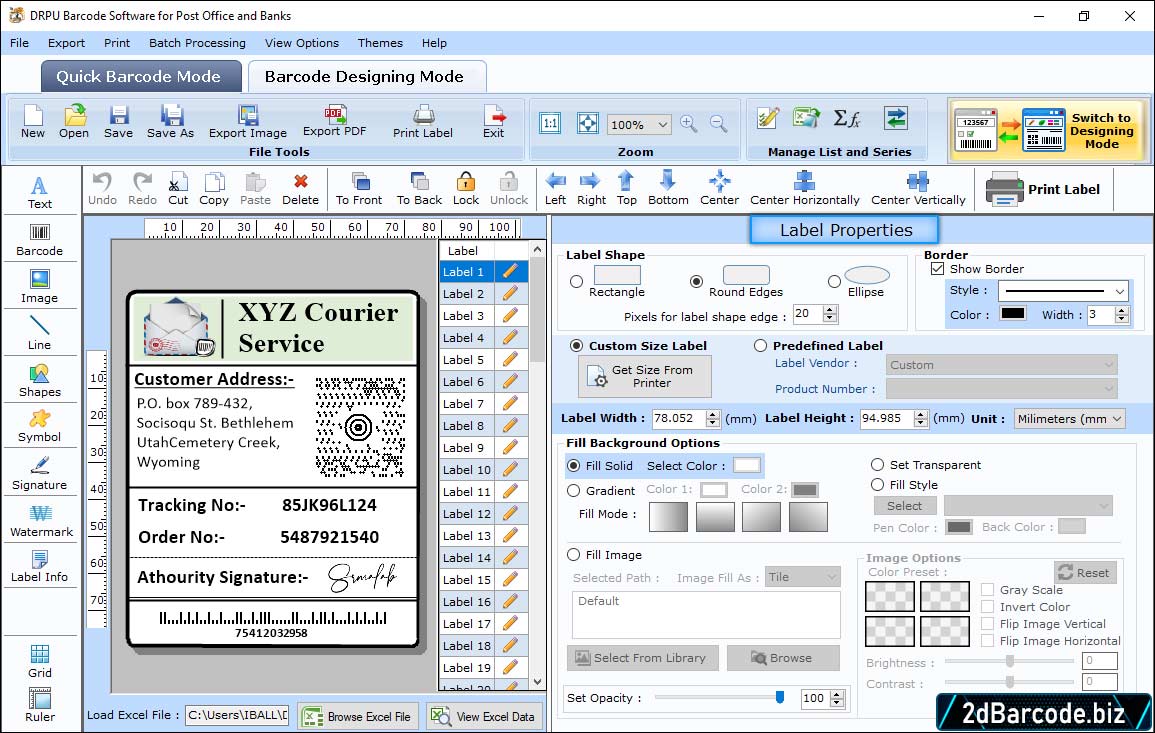This screenshot has width=1155, height=733.
Task: Click Browse Excel File button
Action: point(358,716)
